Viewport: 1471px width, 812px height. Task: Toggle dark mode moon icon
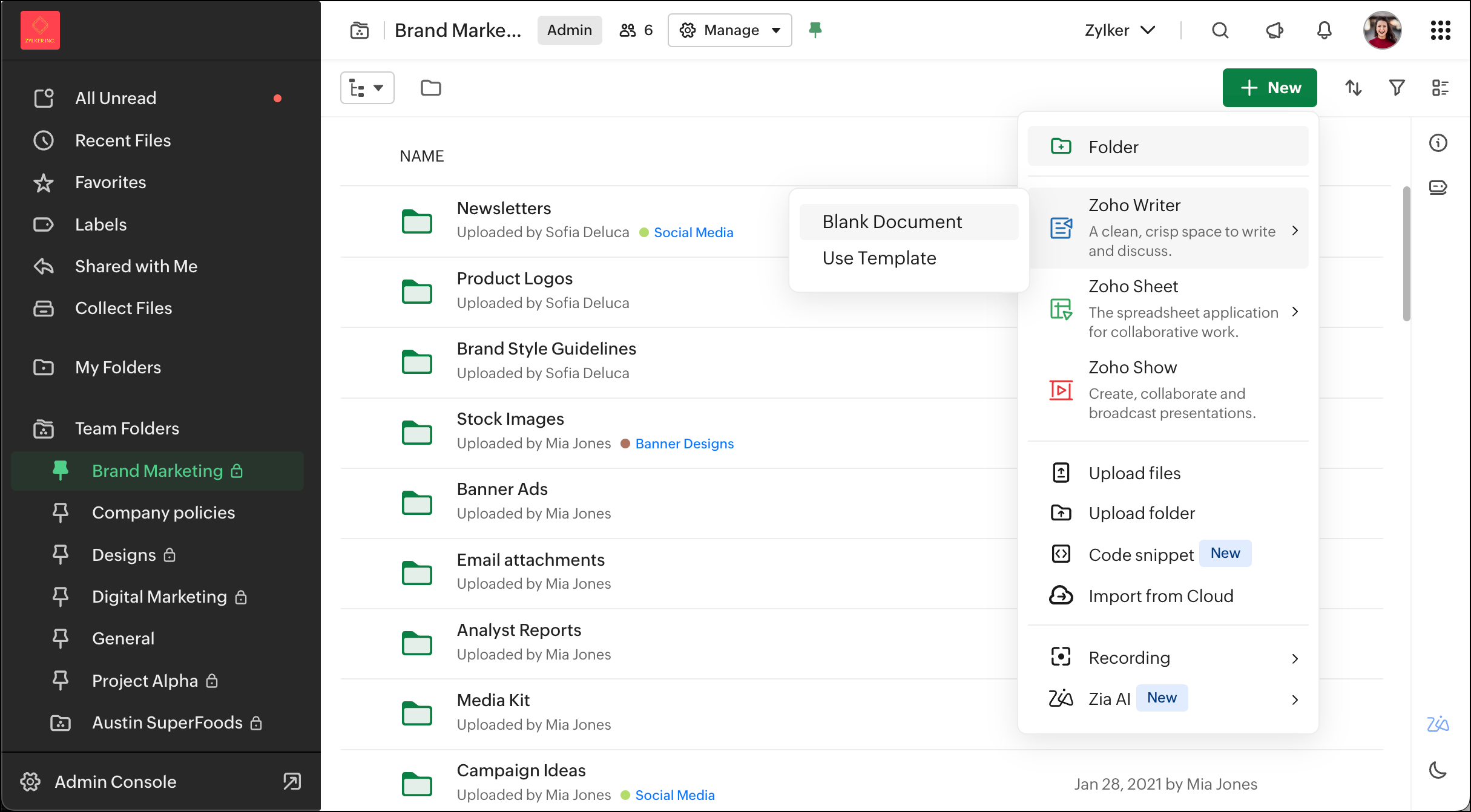click(1438, 770)
